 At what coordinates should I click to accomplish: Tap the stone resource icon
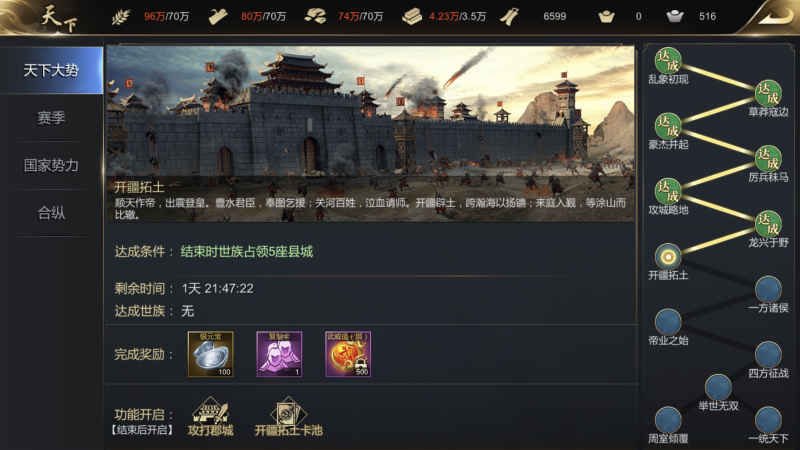coord(315,17)
